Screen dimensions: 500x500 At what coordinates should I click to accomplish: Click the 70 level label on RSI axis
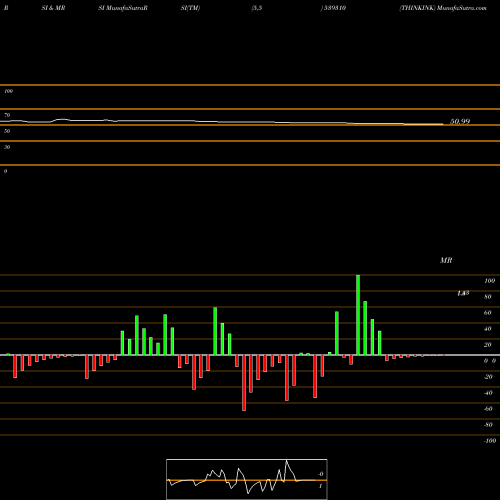pyautogui.click(x=7, y=115)
